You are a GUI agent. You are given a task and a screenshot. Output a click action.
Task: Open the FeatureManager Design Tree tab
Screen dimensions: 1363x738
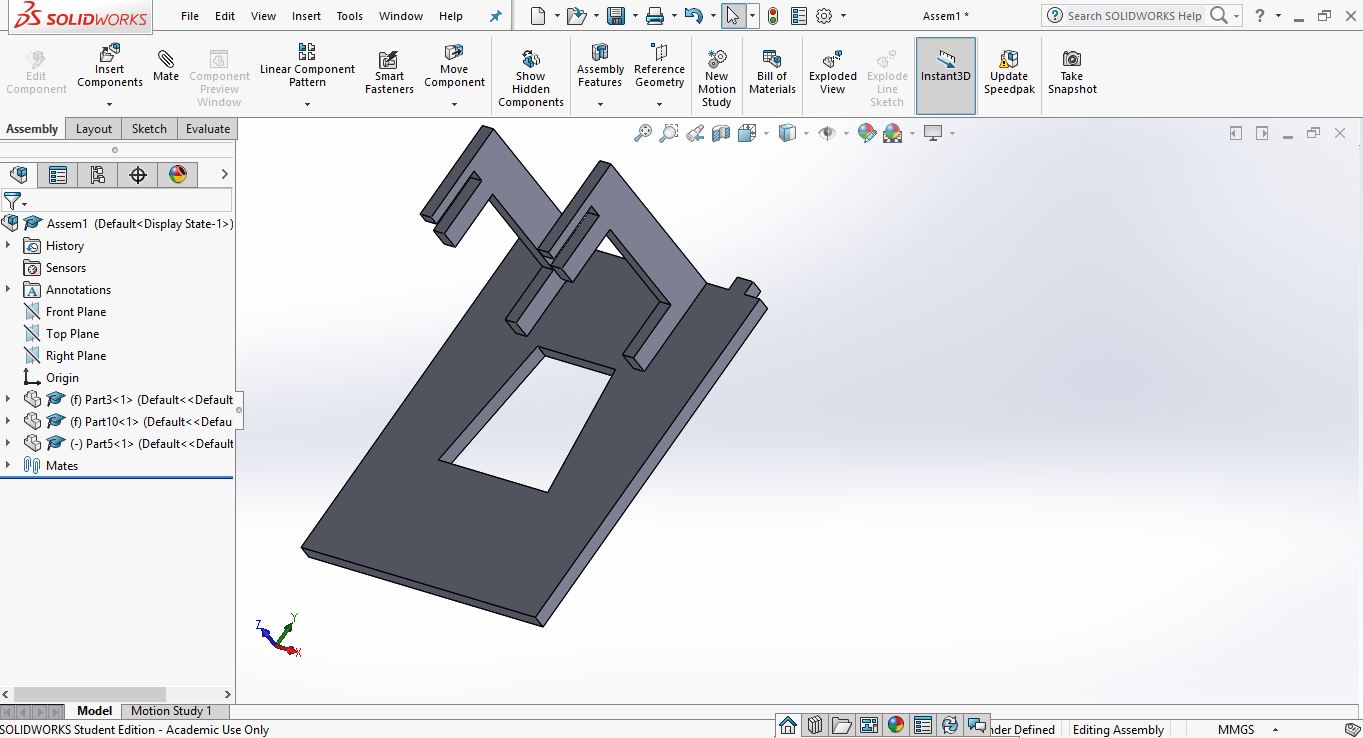[x=18, y=175]
